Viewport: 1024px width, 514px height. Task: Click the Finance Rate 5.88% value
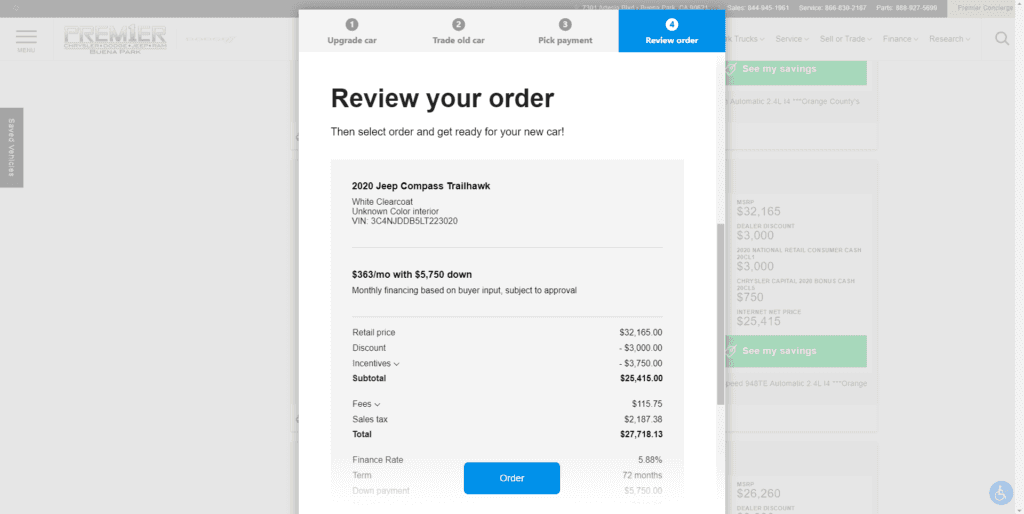point(650,460)
